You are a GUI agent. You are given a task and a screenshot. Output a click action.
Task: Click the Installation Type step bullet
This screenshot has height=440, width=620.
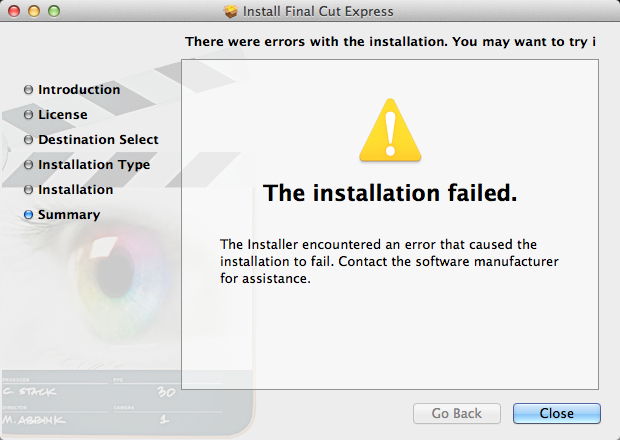[x=28, y=164]
